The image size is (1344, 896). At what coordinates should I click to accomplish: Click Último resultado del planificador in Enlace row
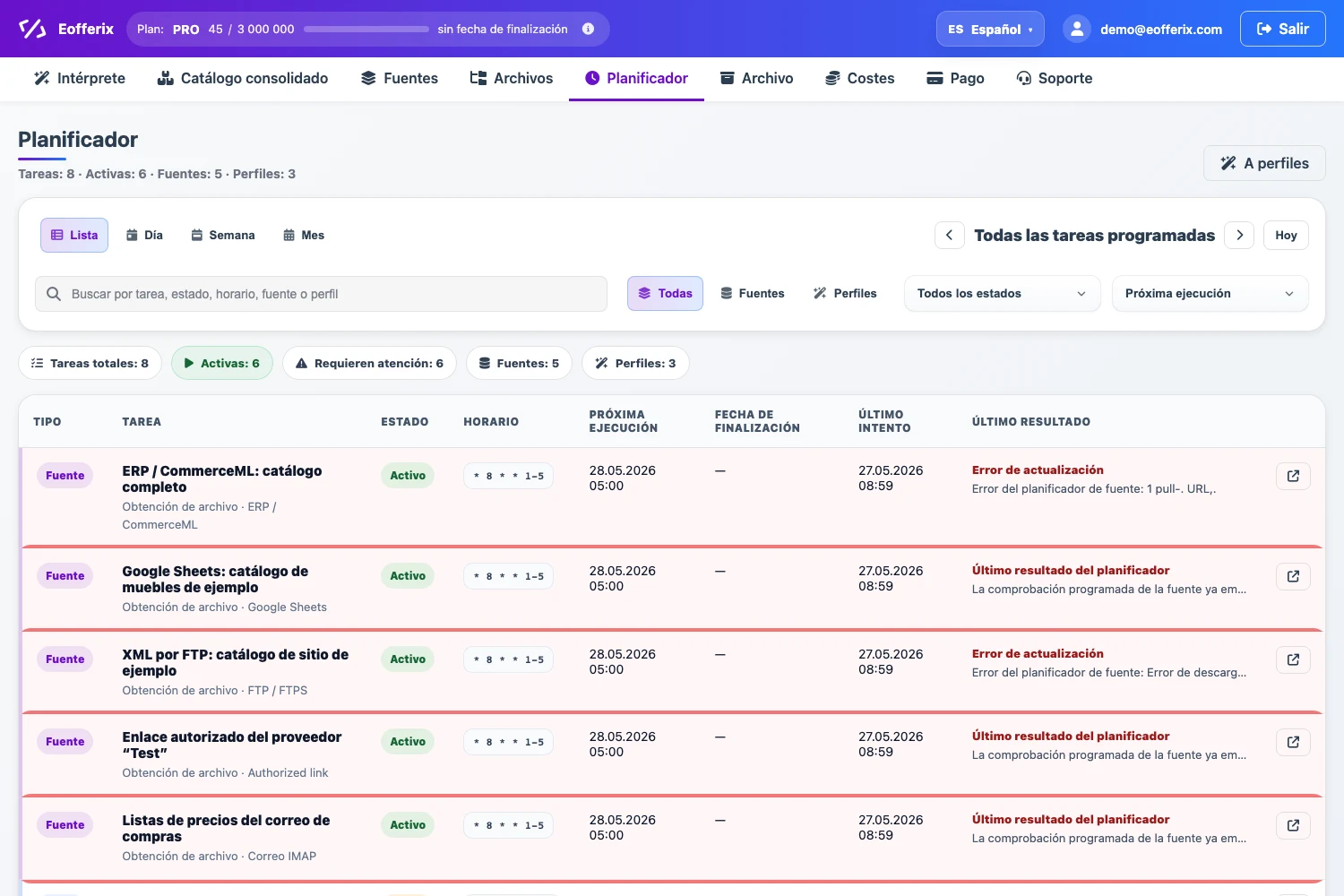coord(1071,737)
